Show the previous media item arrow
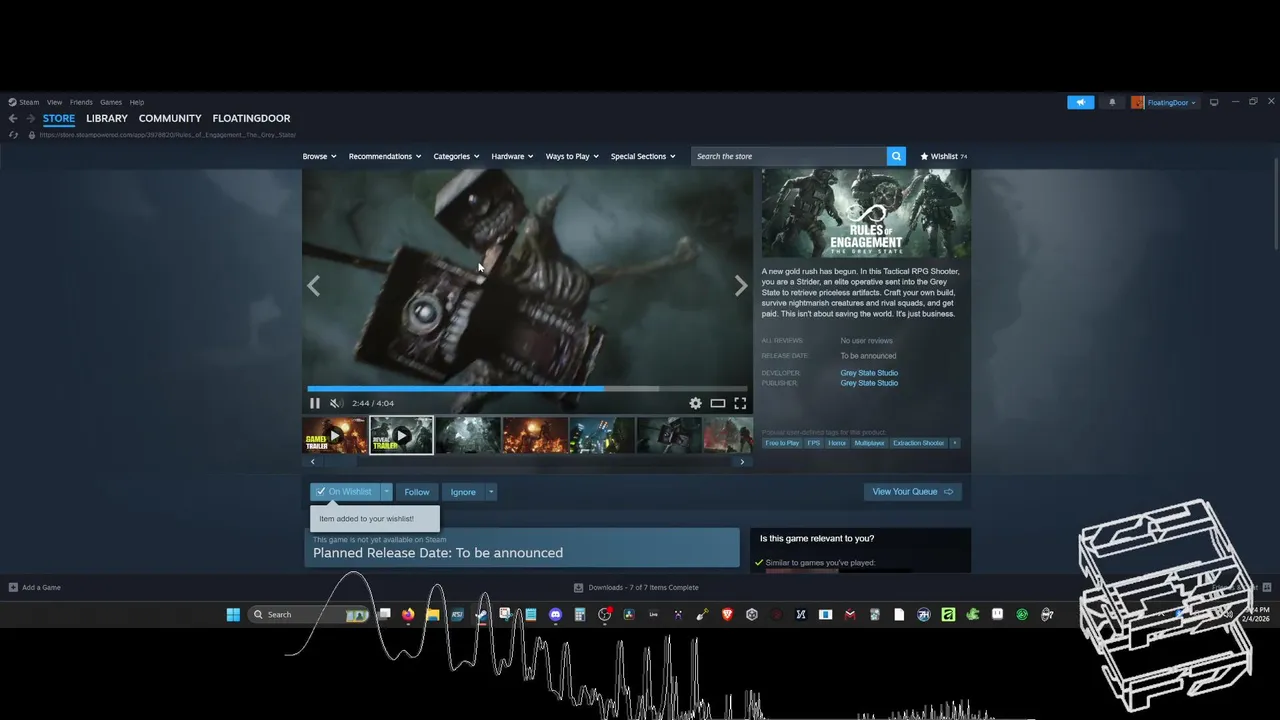The height and width of the screenshot is (720, 1280). [x=314, y=286]
